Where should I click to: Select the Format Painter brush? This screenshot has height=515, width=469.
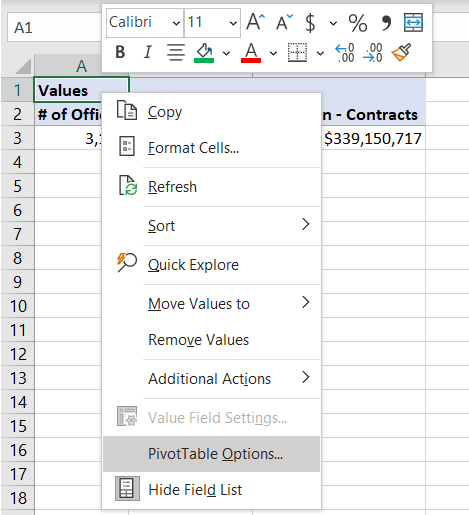[401, 52]
